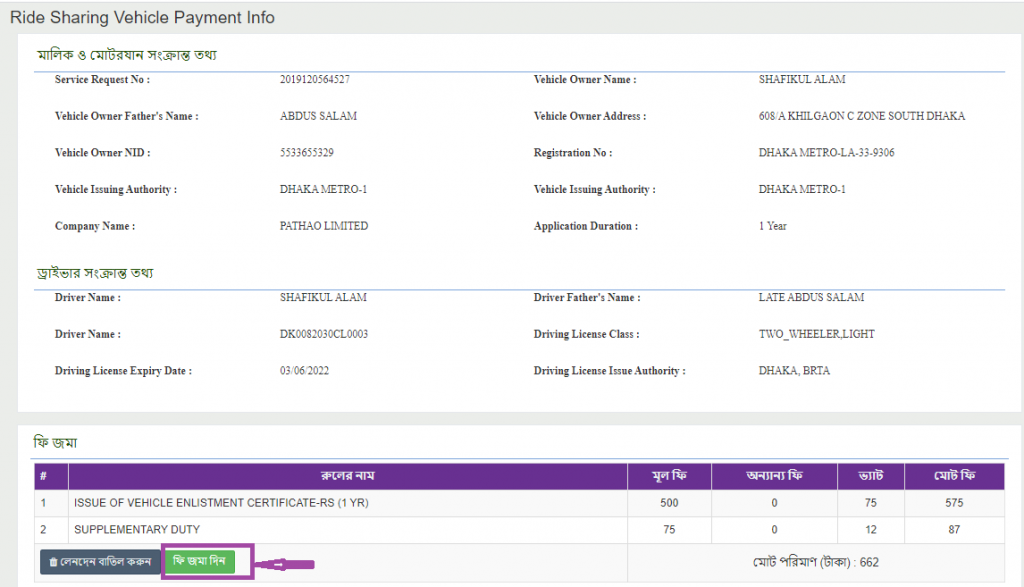This screenshot has height=587, width=1024.
Task: Click the purple arrow pointing at pay button
Action: [286, 565]
